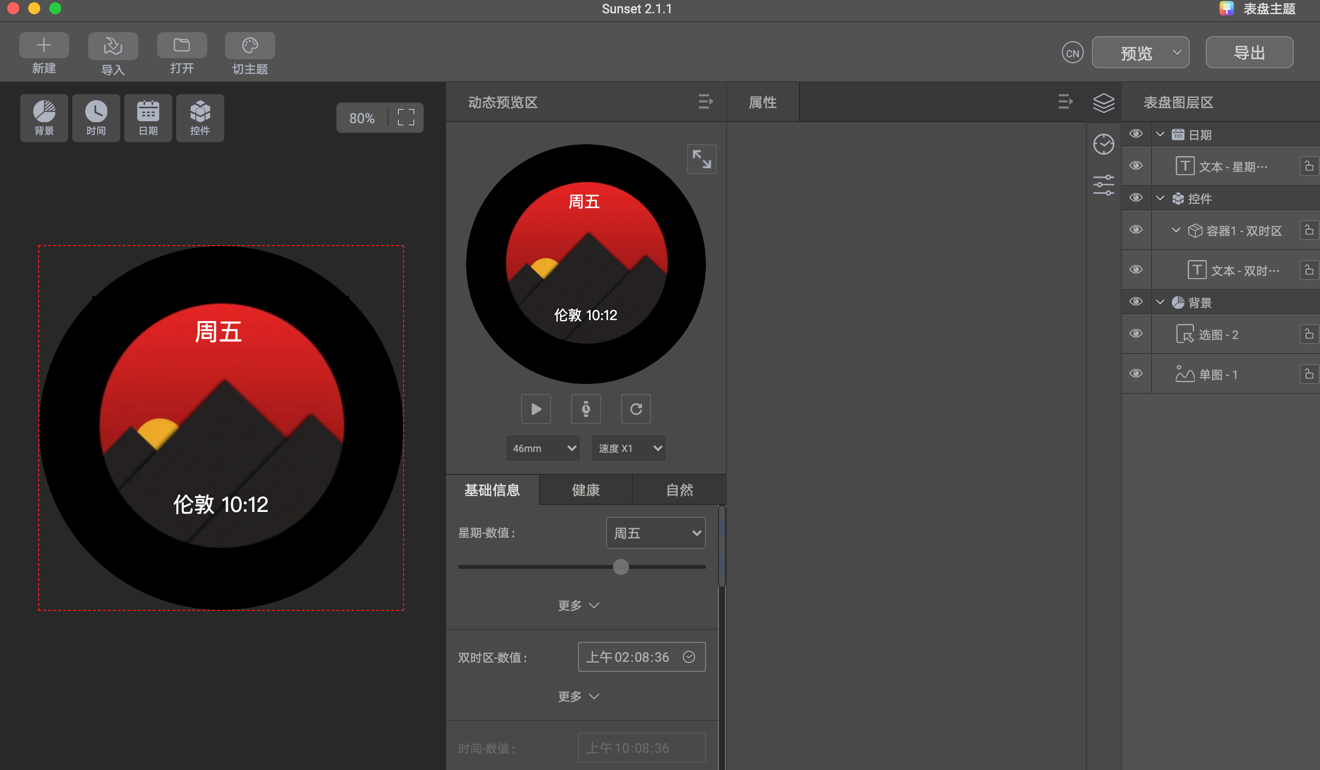Toggle visibility of the 单图 - 1 layer
Image resolution: width=1320 pixels, height=770 pixels.
coord(1135,373)
